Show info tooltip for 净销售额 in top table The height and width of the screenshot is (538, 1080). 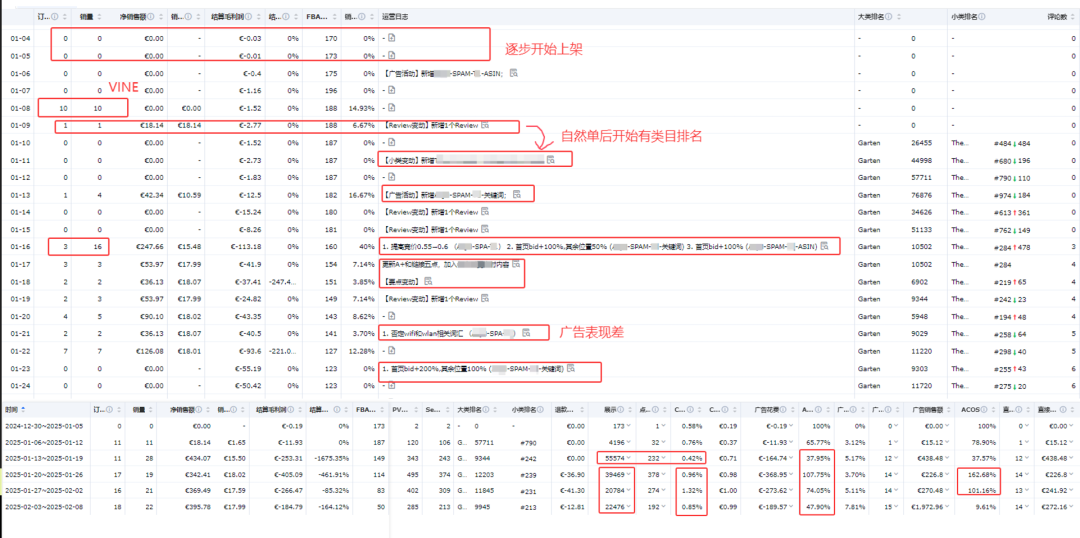pos(151,16)
